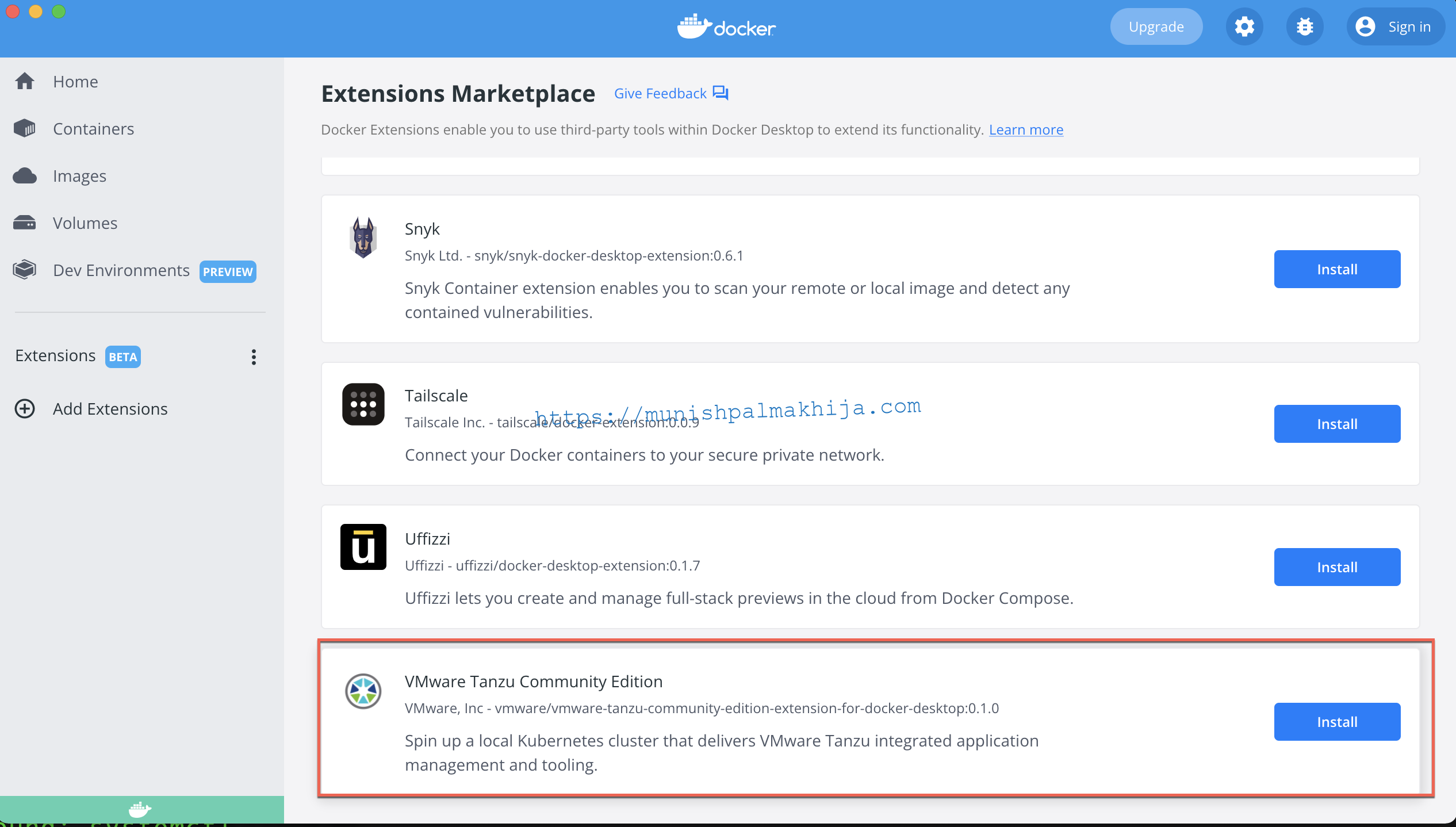
Task: Click the Upgrade button
Action: pos(1156,27)
